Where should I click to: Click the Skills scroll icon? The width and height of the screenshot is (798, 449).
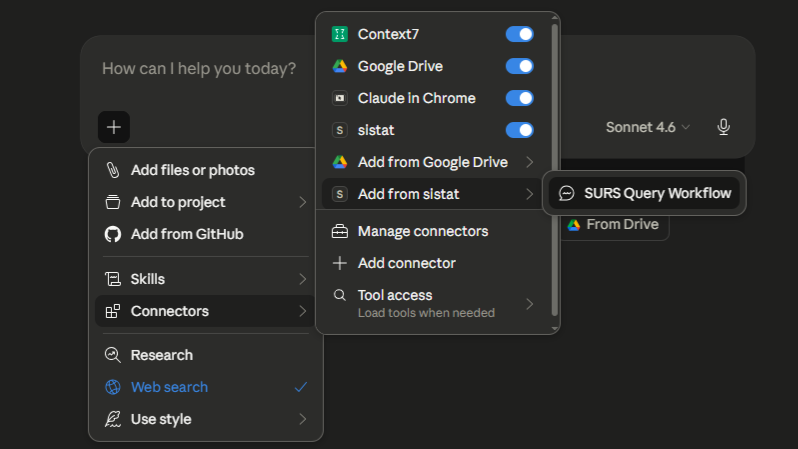pyautogui.click(x=113, y=279)
